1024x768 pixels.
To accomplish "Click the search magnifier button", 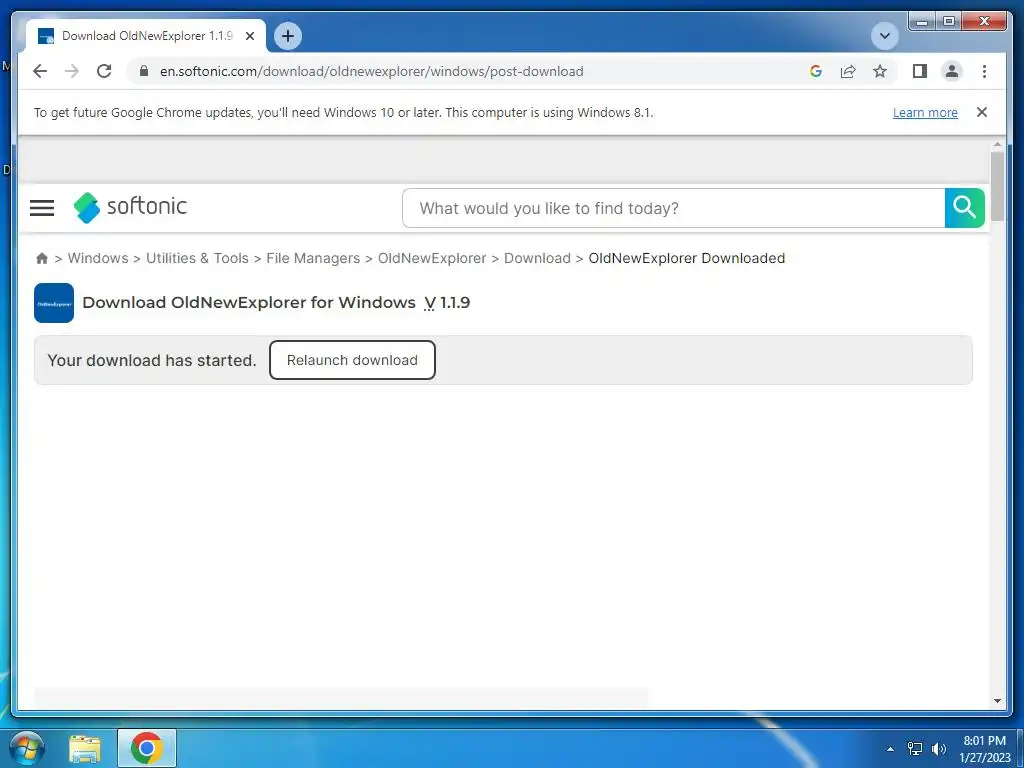I will 965,208.
